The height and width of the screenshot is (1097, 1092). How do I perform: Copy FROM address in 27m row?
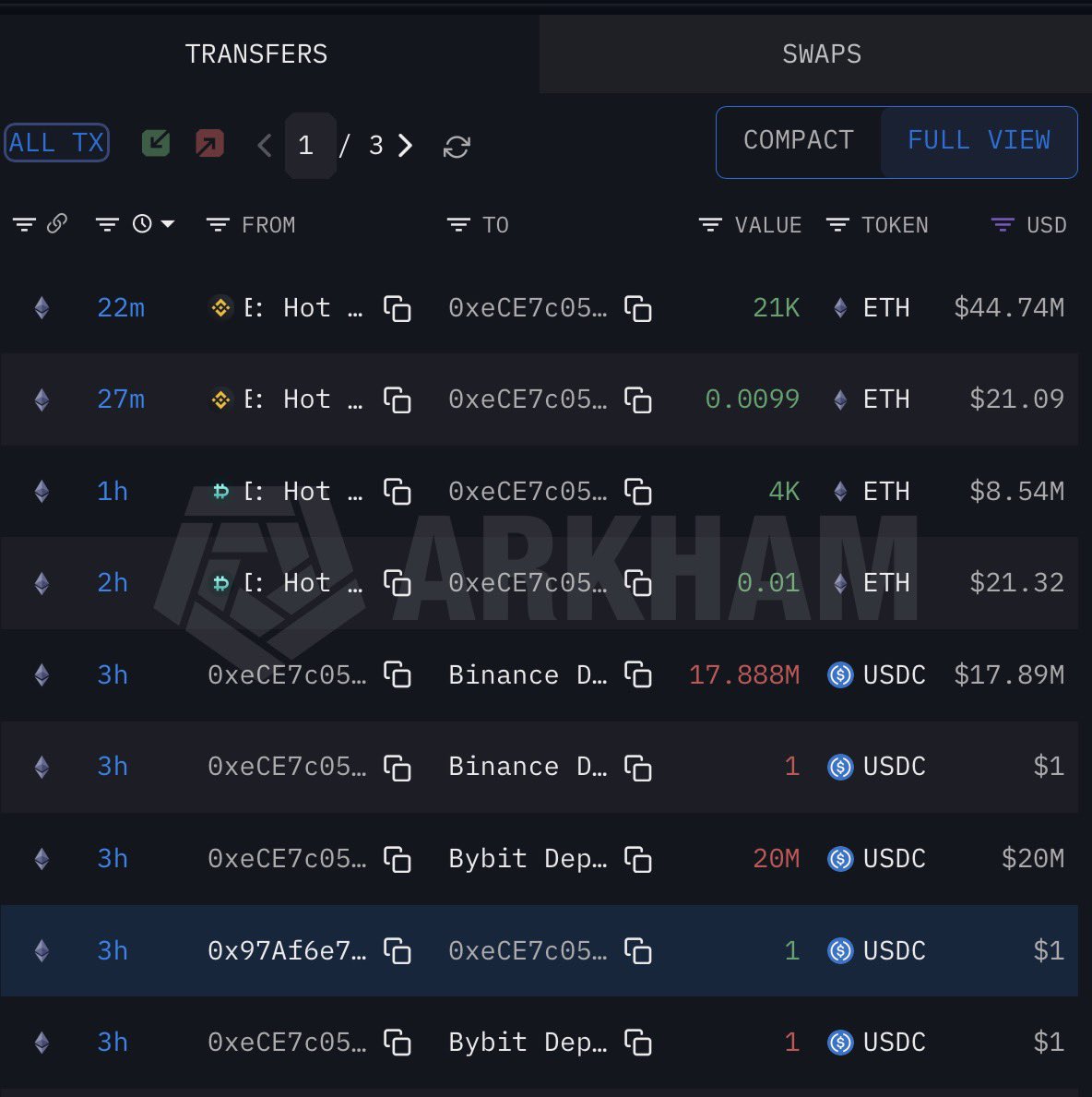click(398, 400)
